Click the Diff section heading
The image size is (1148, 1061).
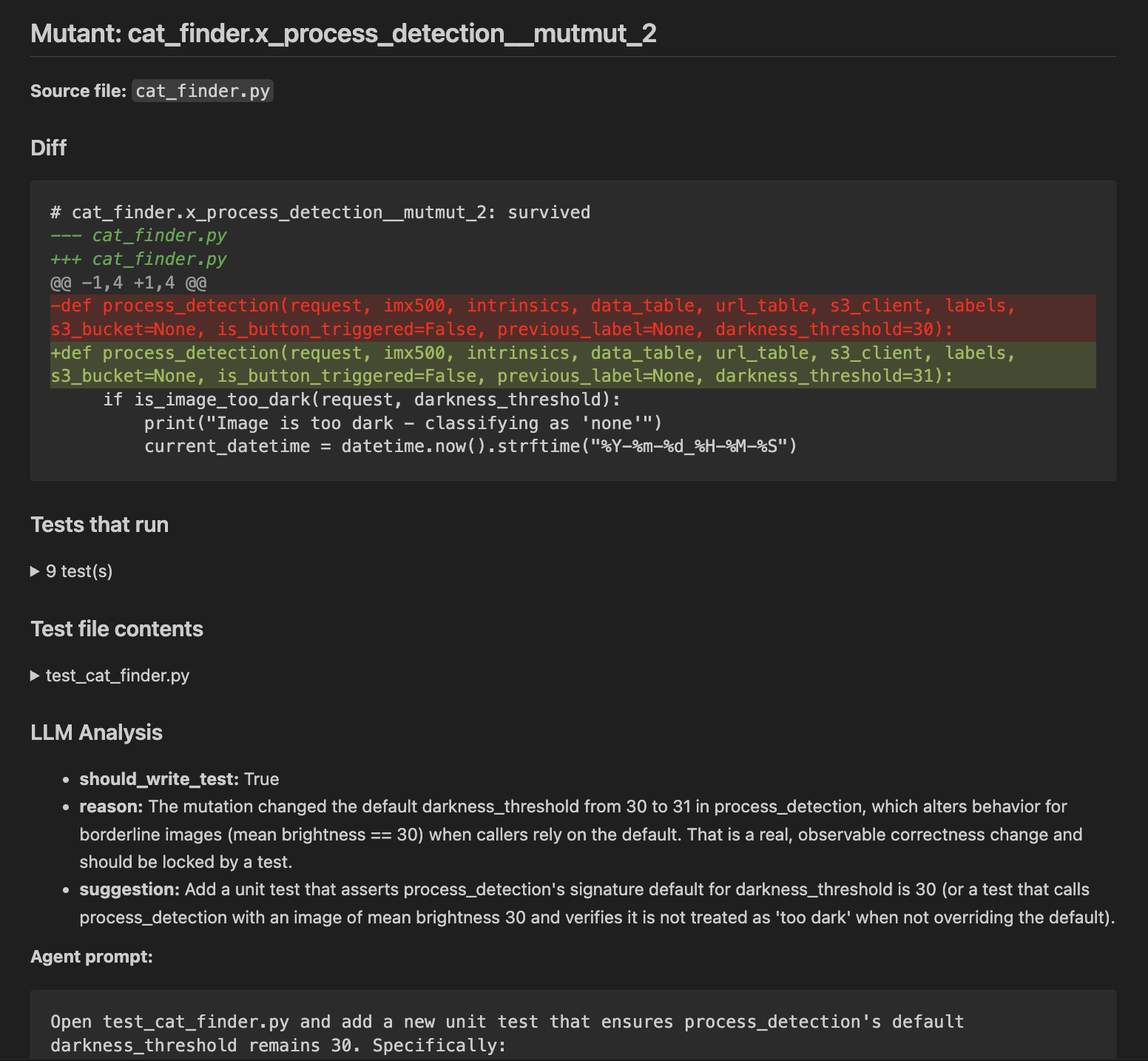pos(48,147)
